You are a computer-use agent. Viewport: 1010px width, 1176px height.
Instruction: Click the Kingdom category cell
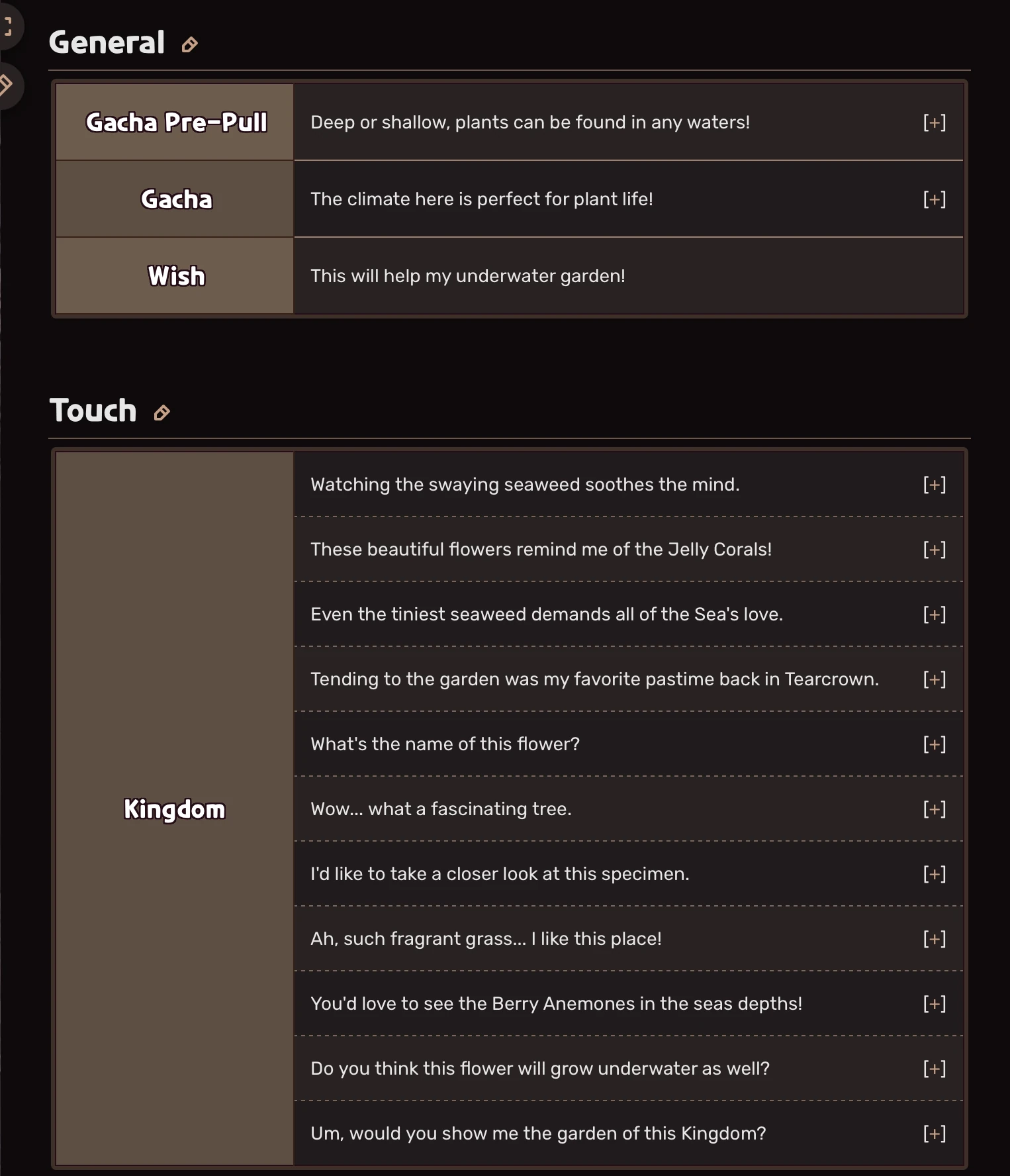(175, 809)
